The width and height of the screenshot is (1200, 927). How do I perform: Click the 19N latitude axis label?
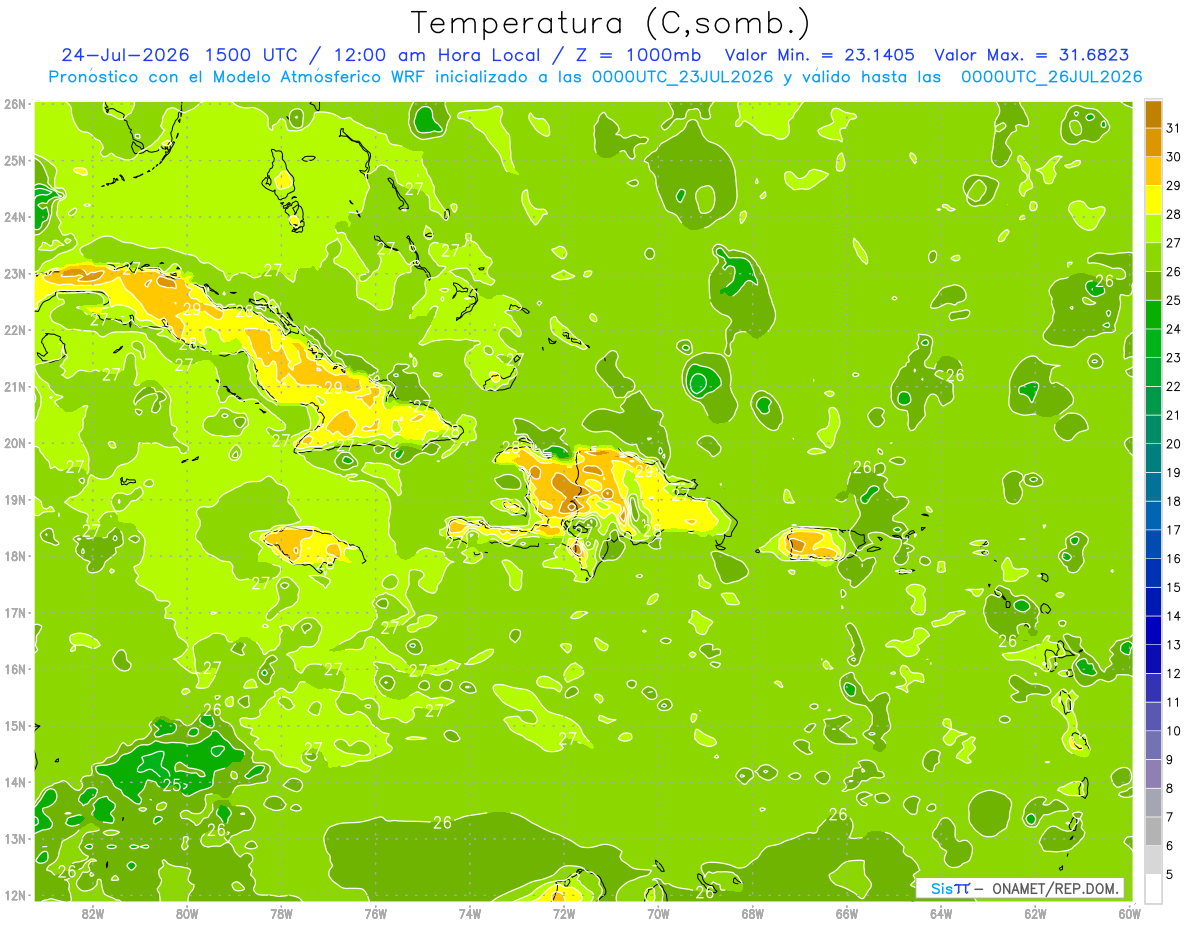click(14, 499)
